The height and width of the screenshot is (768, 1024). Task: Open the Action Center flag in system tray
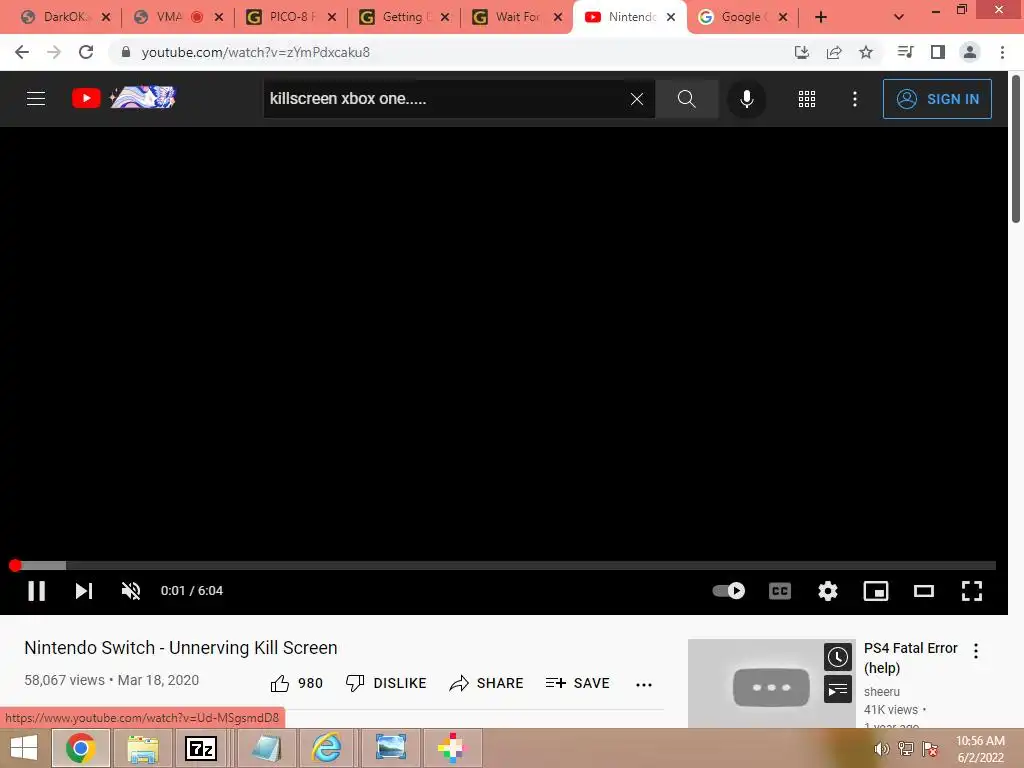930,749
